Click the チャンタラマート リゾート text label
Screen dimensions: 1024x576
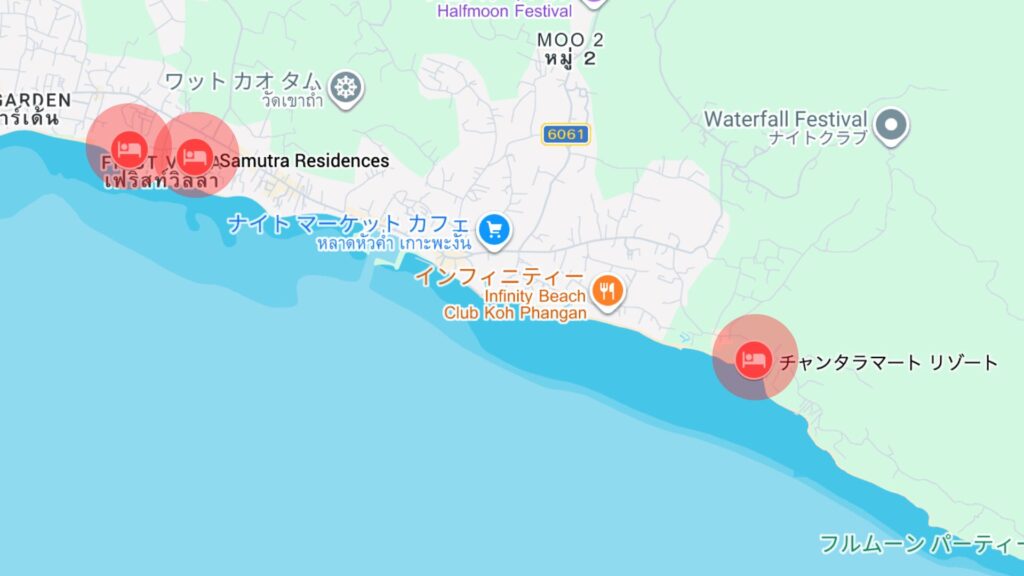pos(889,362)
